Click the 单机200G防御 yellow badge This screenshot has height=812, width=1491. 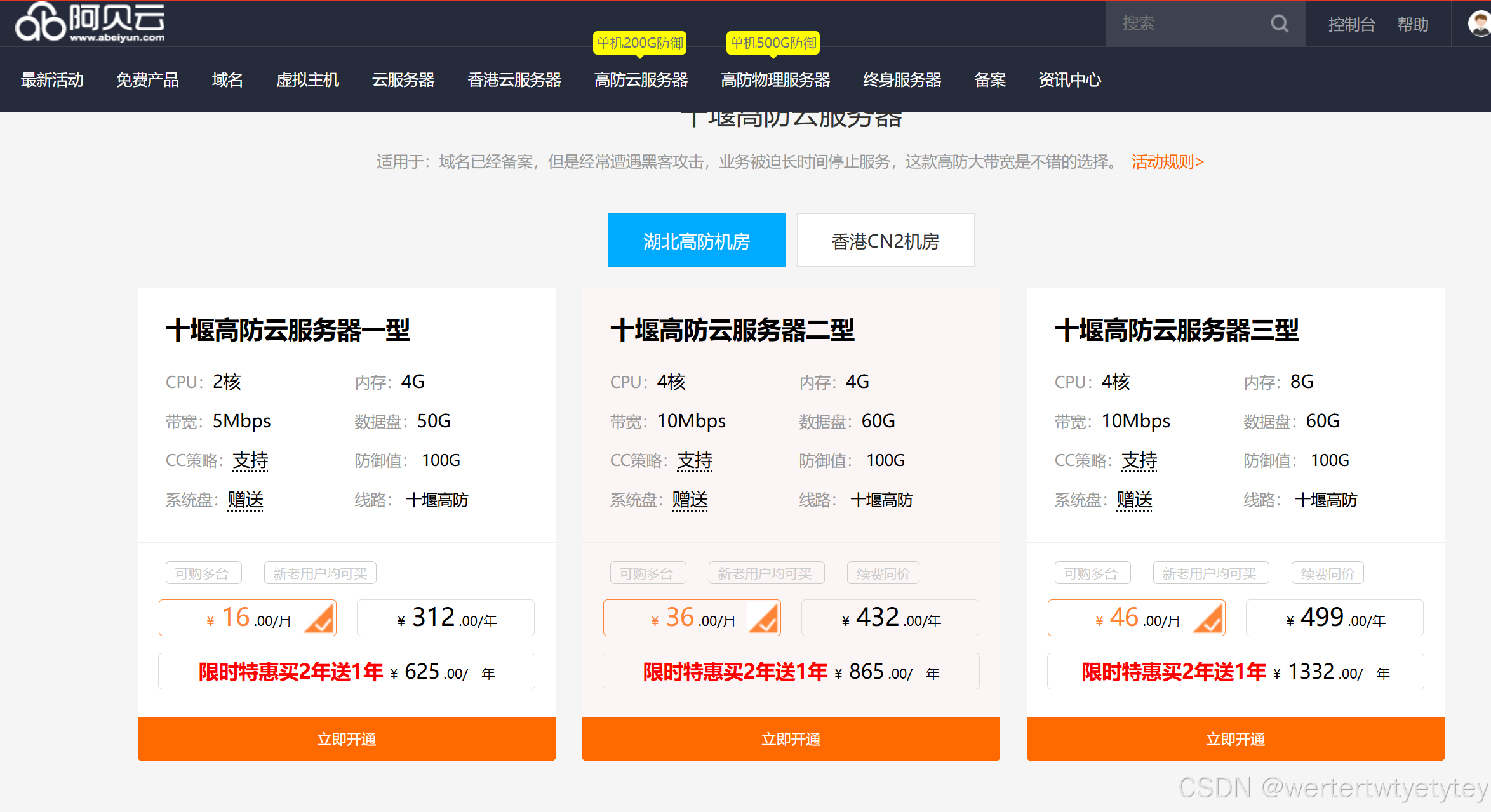pyautogui.click(x=639, y=43)
